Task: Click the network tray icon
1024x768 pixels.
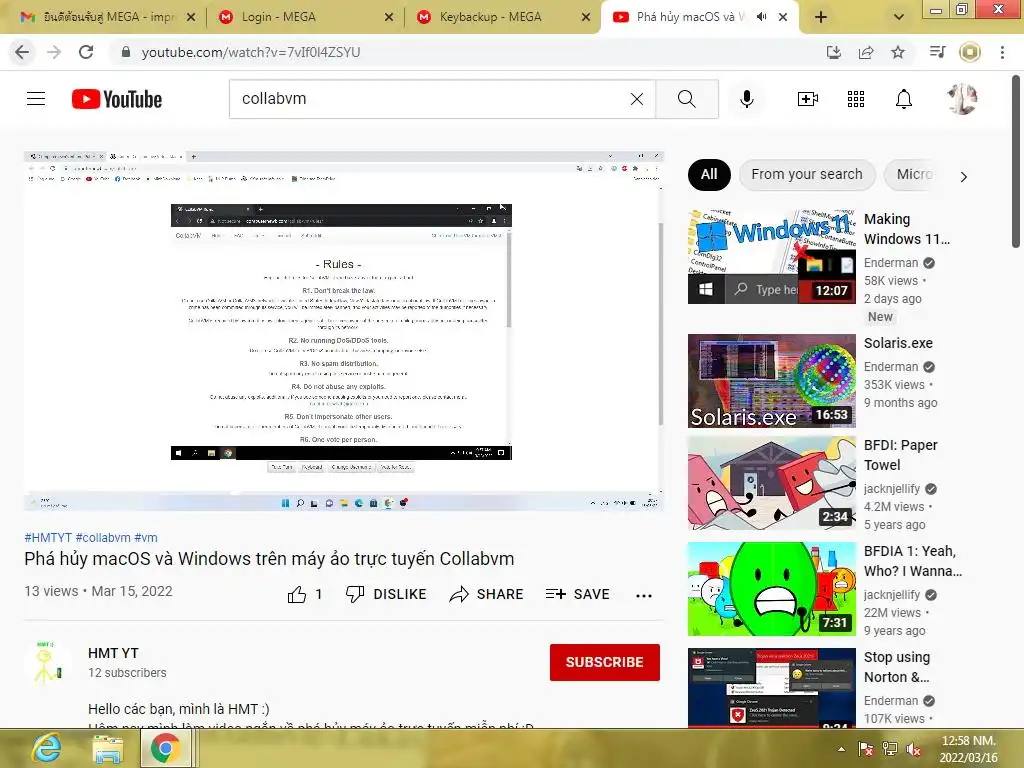Action: click(x=889, y=749)
